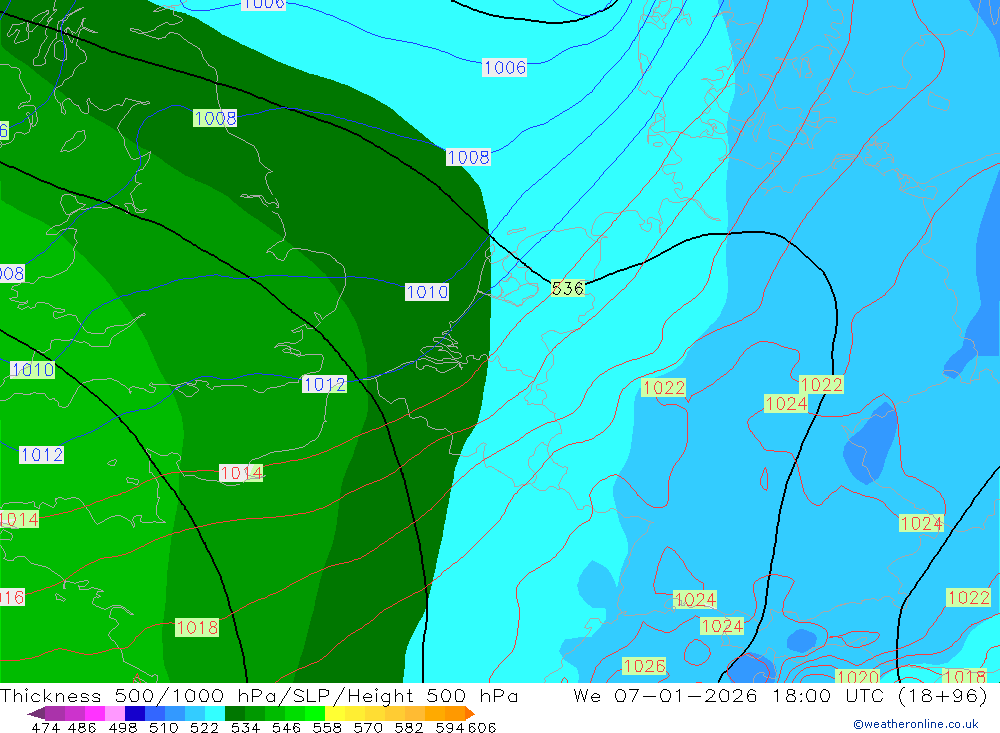Click the legend value 558

tap(327, 727)
